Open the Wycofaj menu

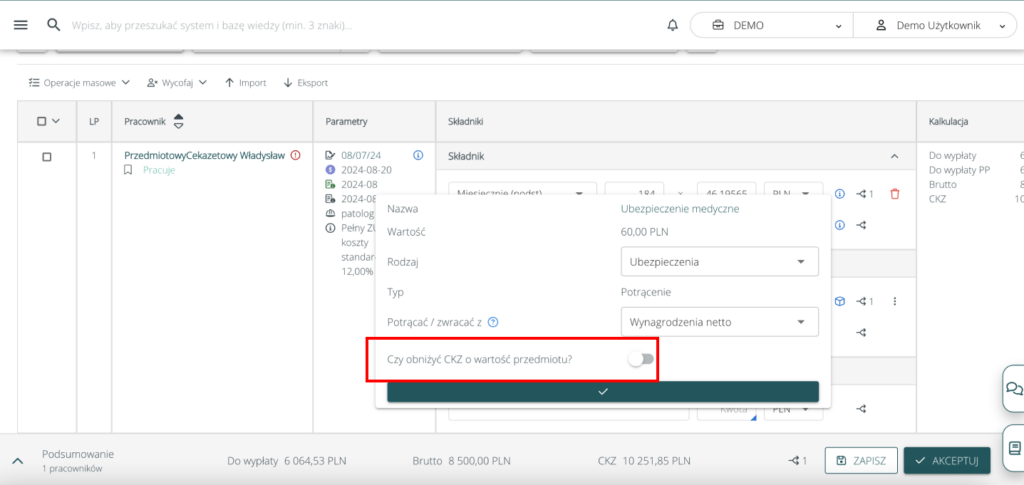click(x=177, y=83)
